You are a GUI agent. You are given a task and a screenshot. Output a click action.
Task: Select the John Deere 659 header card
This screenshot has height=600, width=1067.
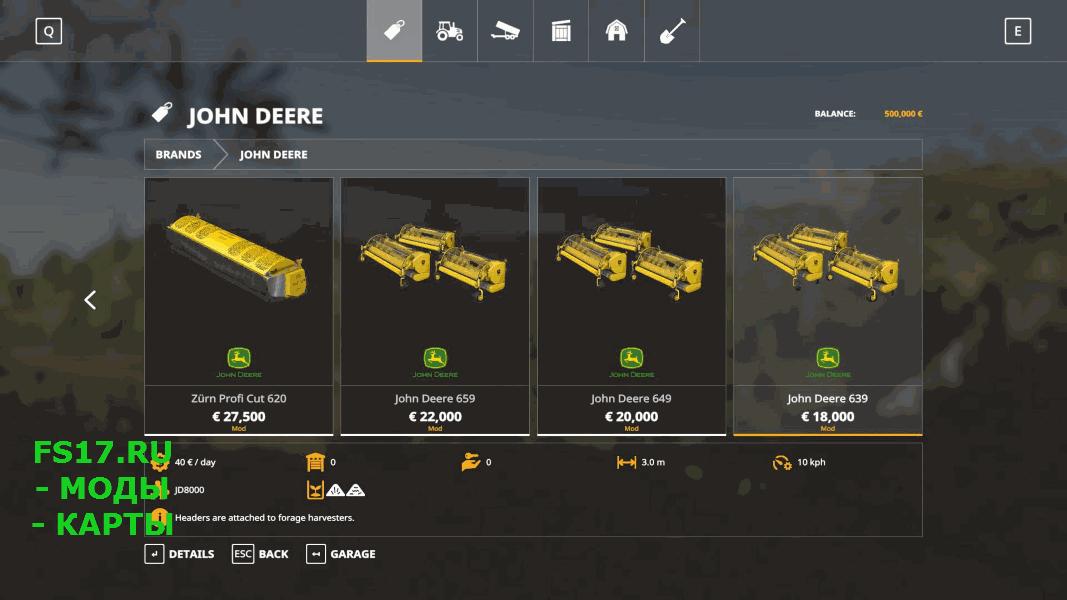435,306
